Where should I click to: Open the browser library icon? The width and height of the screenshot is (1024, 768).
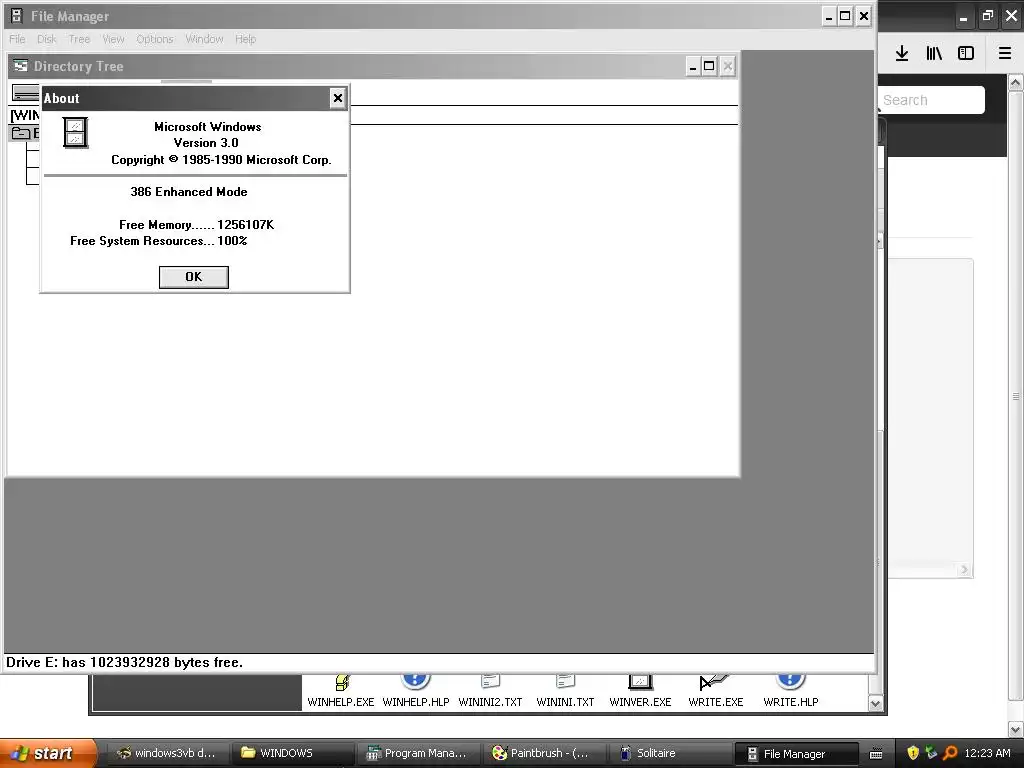(934, 53)
